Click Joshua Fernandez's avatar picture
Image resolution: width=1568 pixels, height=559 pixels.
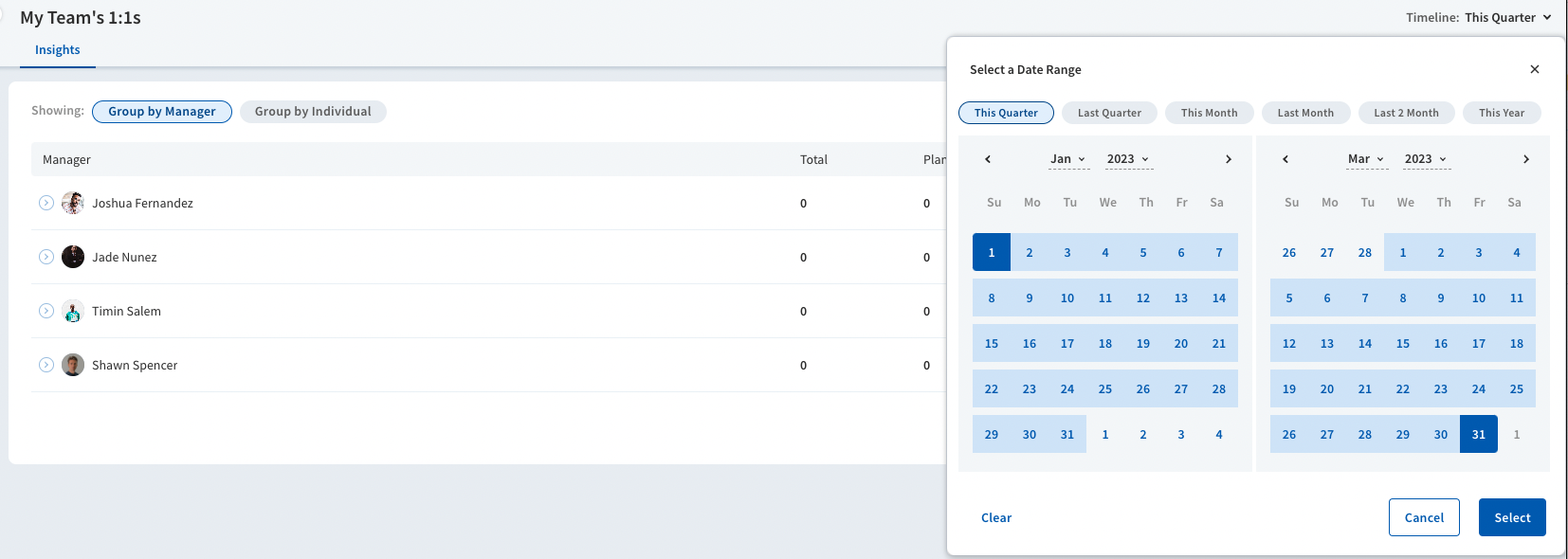coord(73,203)
